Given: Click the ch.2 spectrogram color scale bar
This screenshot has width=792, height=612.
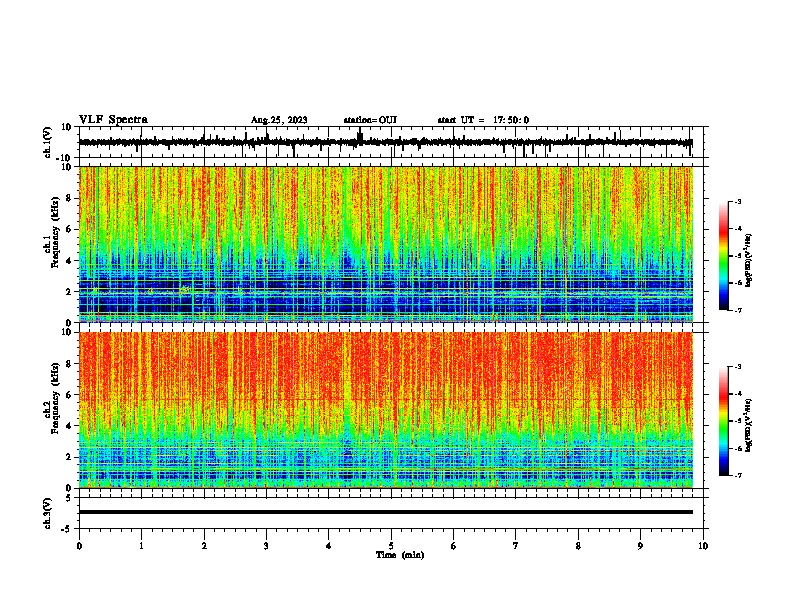Looking at the screenshot, I should coord(723,421).
